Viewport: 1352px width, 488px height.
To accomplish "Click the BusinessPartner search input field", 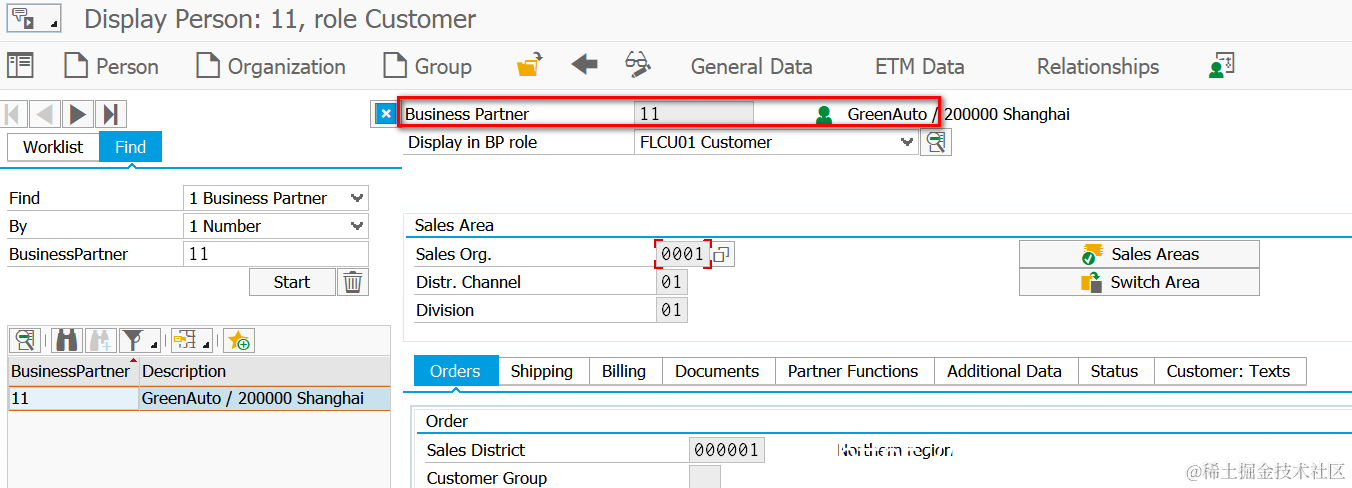I will (276, 254).
